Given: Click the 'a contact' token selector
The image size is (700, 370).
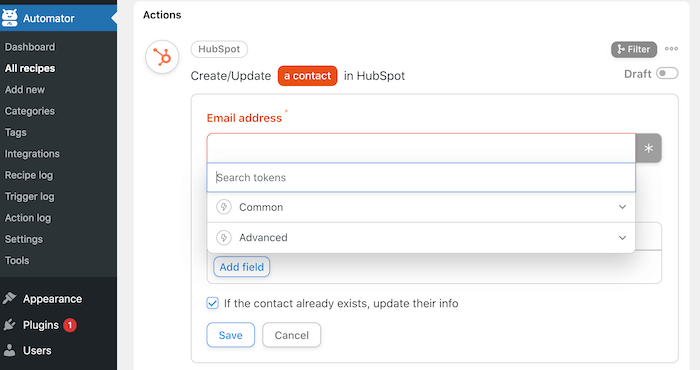Looking at the screenshot, I should click(308, 76).
